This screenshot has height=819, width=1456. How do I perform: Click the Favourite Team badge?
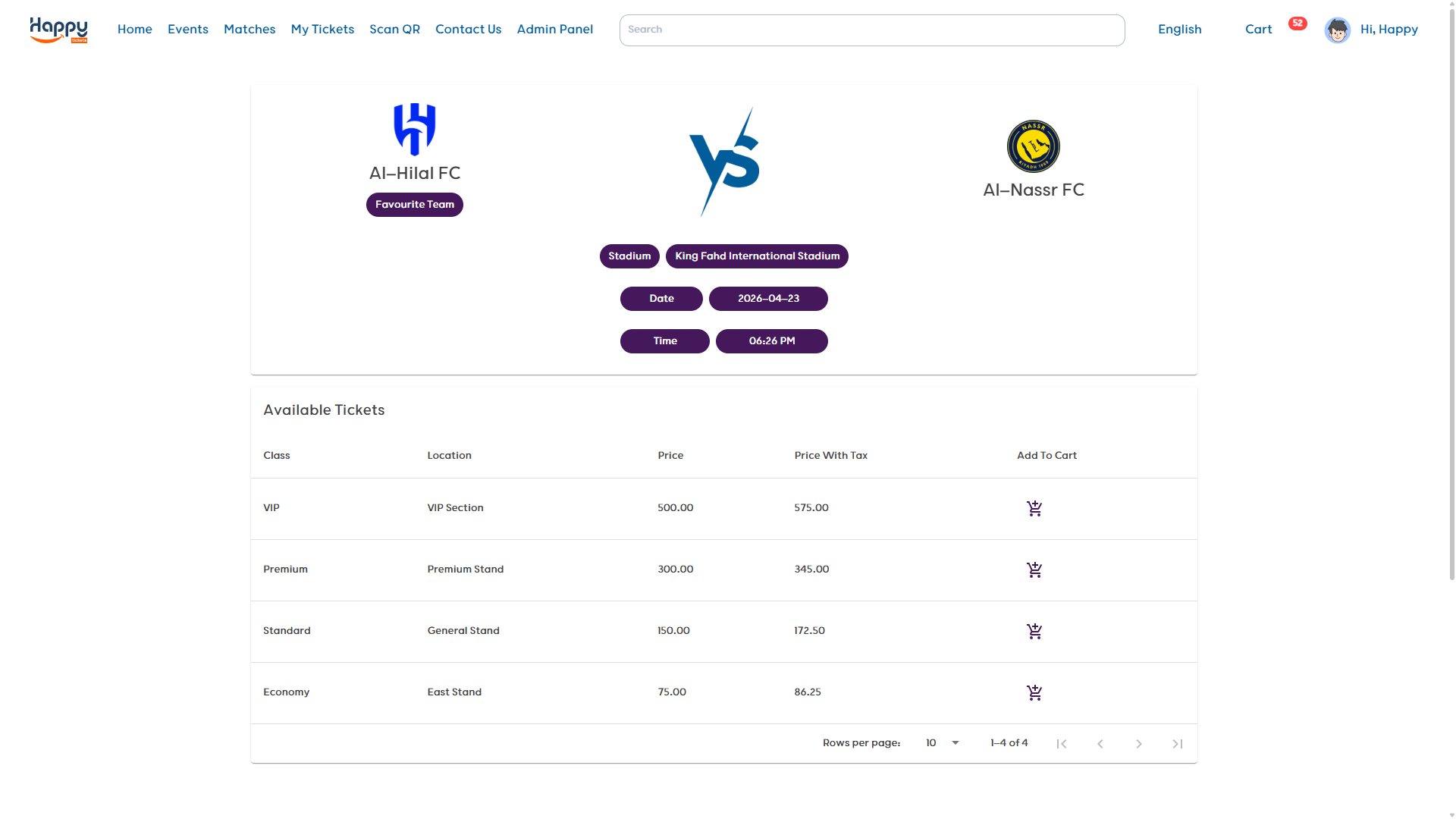[414, 205]
